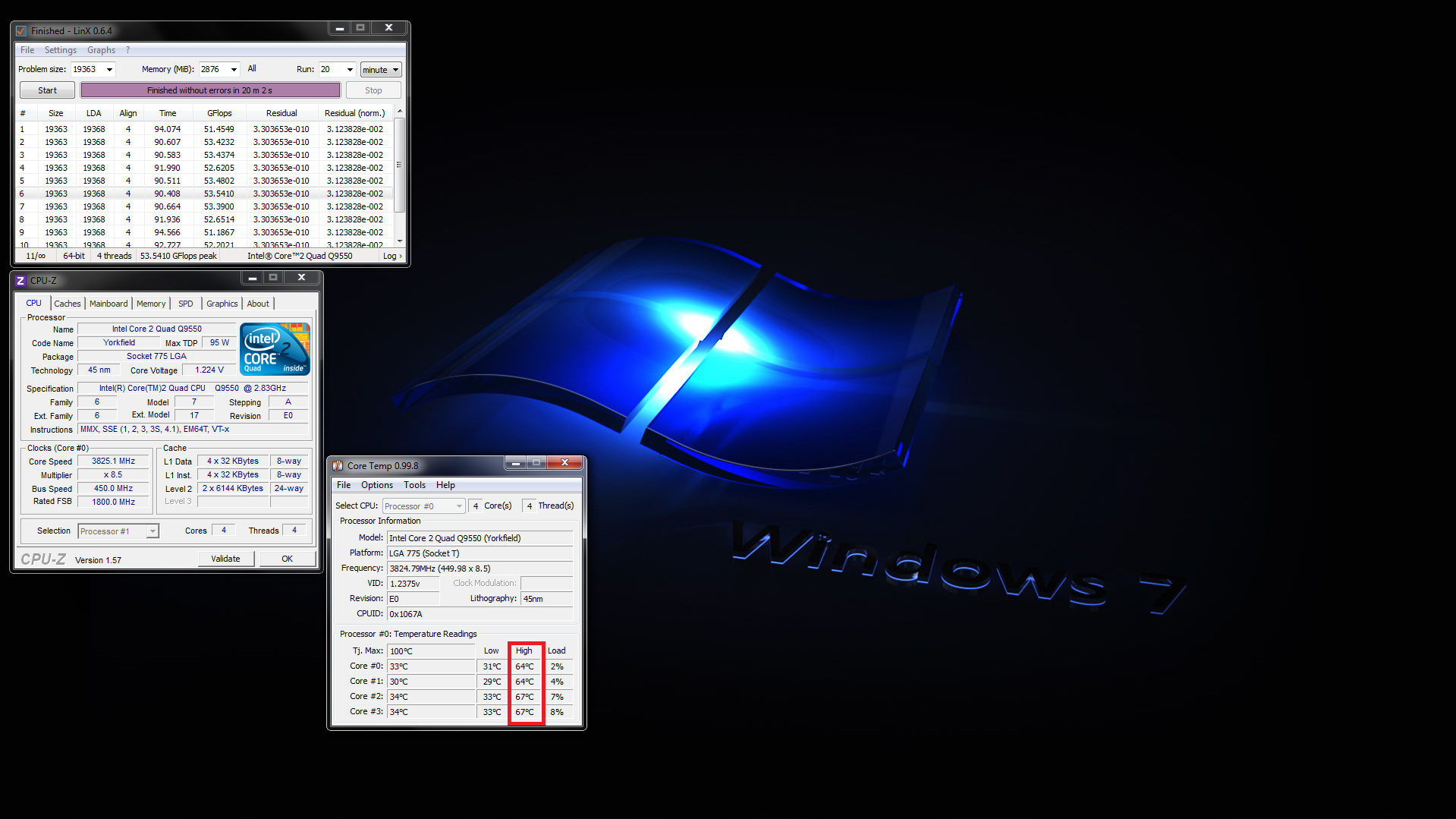Select result row 1 with 51.4549 GFlops

pyautogui.click(x=204, y=129)
